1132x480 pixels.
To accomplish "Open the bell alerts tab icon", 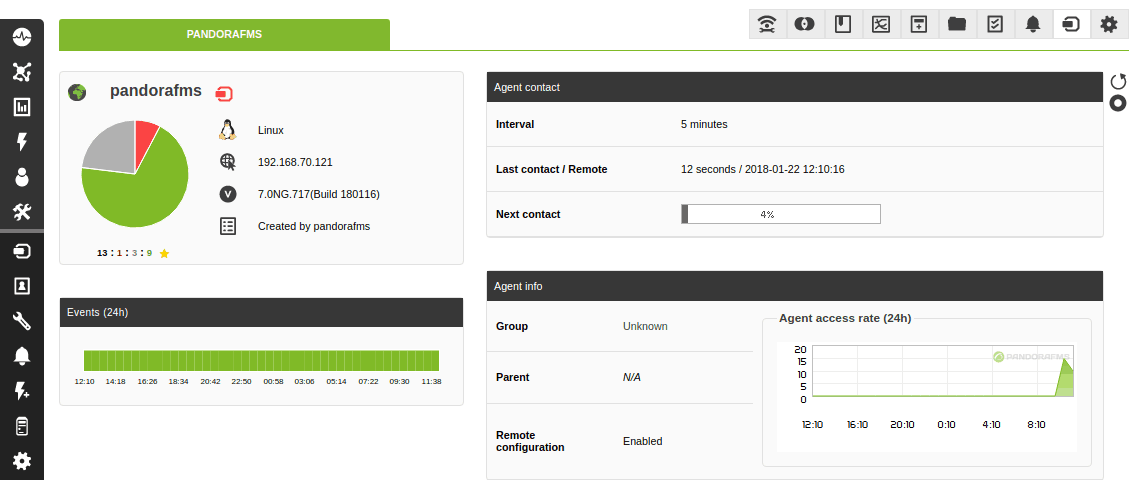I will click(x=1033, y=25).
